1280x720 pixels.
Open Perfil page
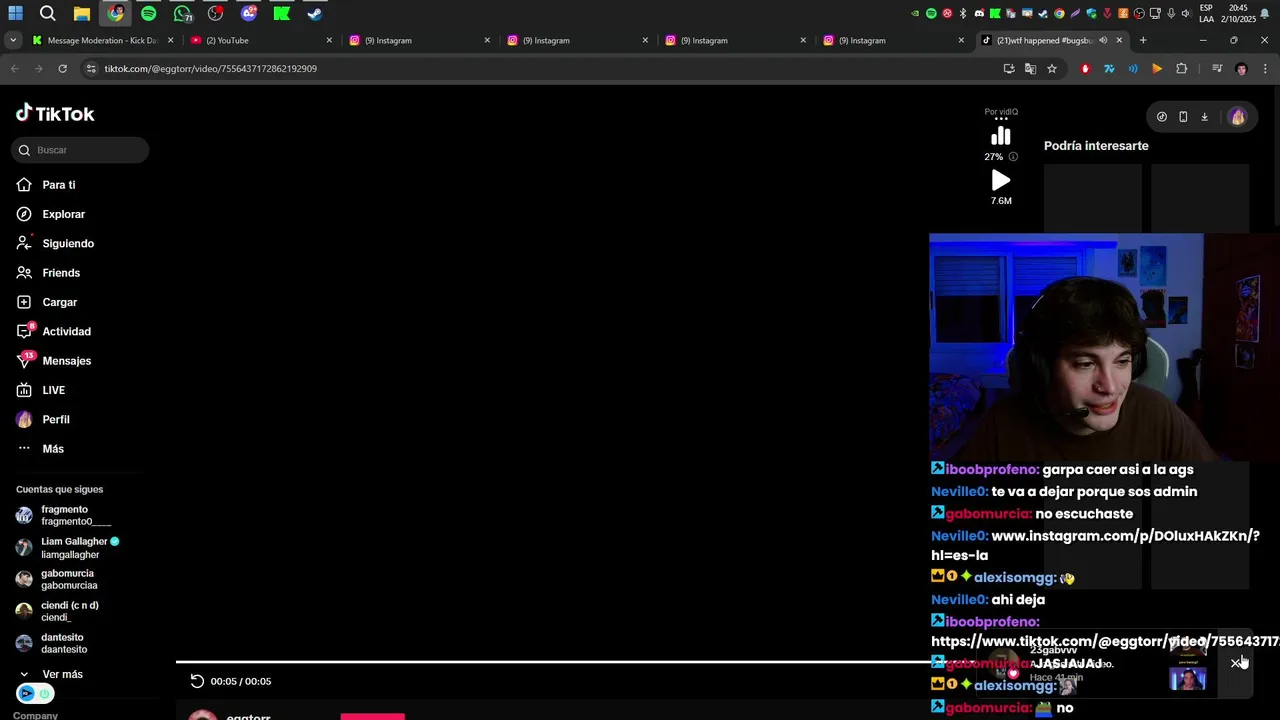pyautogui.click(x=43, y=420)
